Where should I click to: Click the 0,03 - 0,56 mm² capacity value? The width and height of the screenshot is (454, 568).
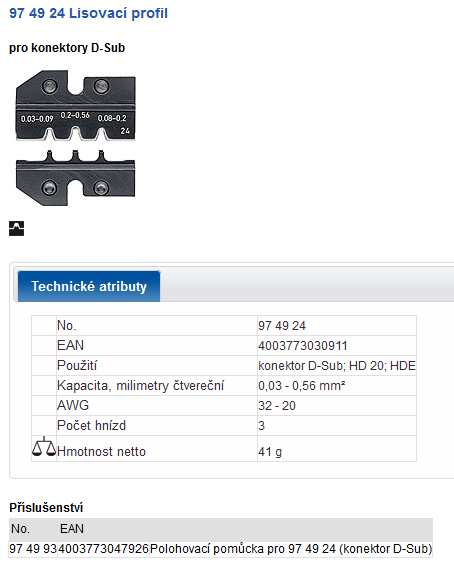pyautogui.click(x=301, y=385)
